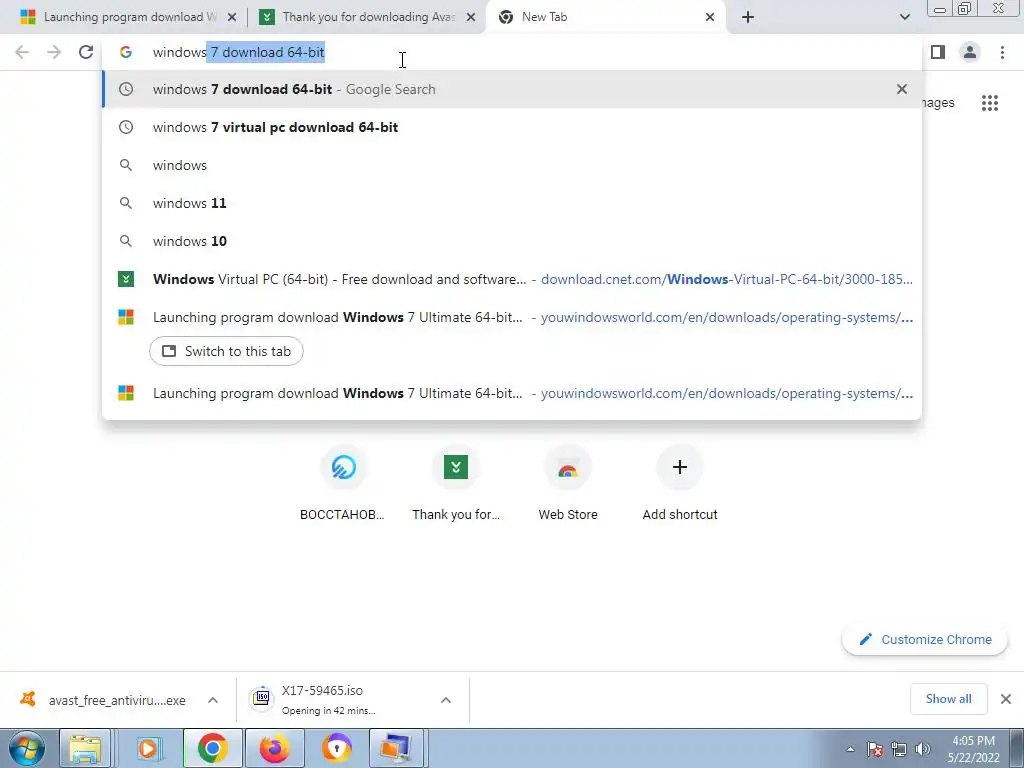Image resolution: width=1024 pixels, height=768 pixels.
Task: Switch to 'Launching program download' tab
Action: coord(123,17)
